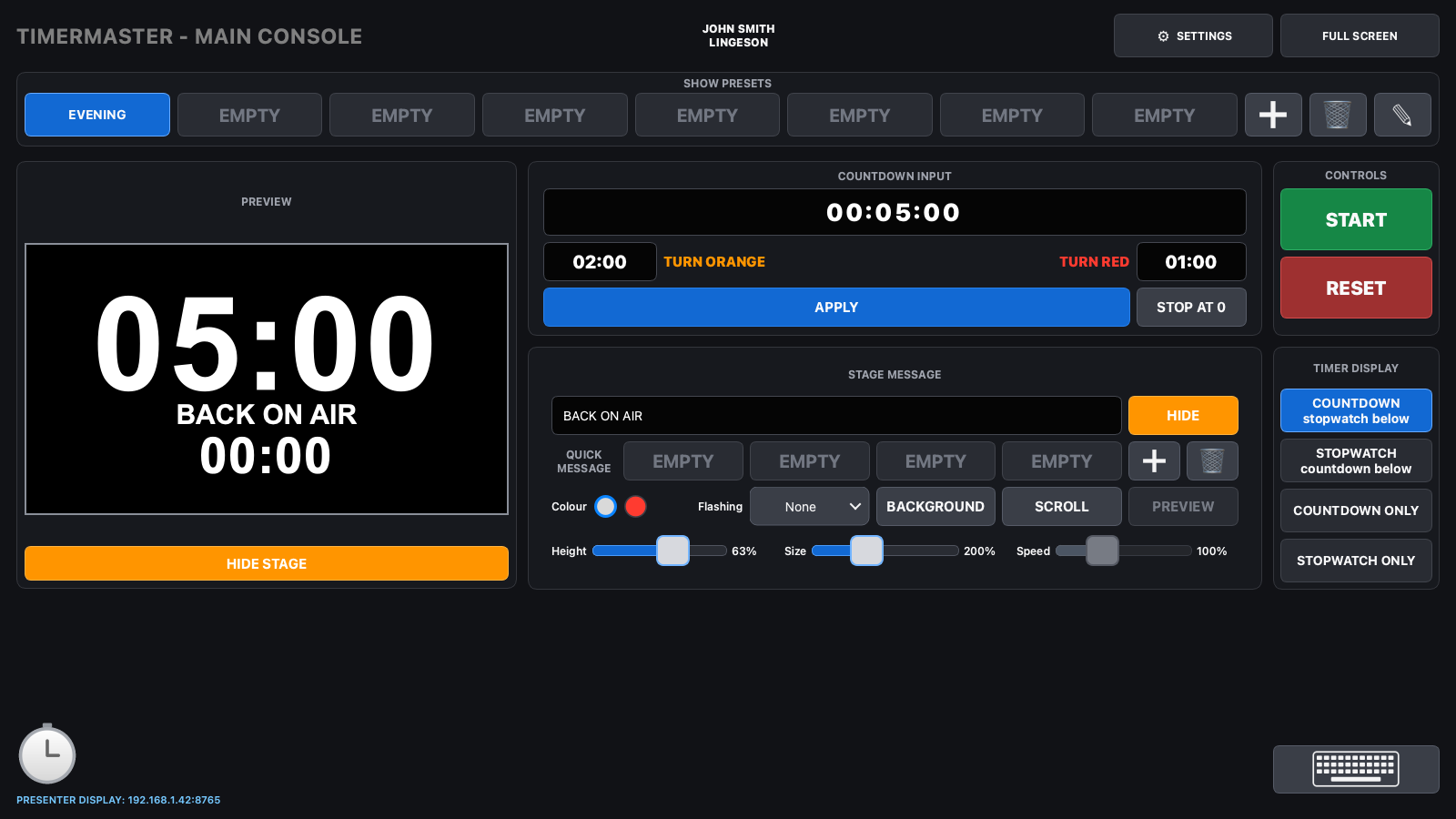Screen dimensions: 1456x819
Task: Toggle the STOP AT 0 option
Action: [1191, 308]
